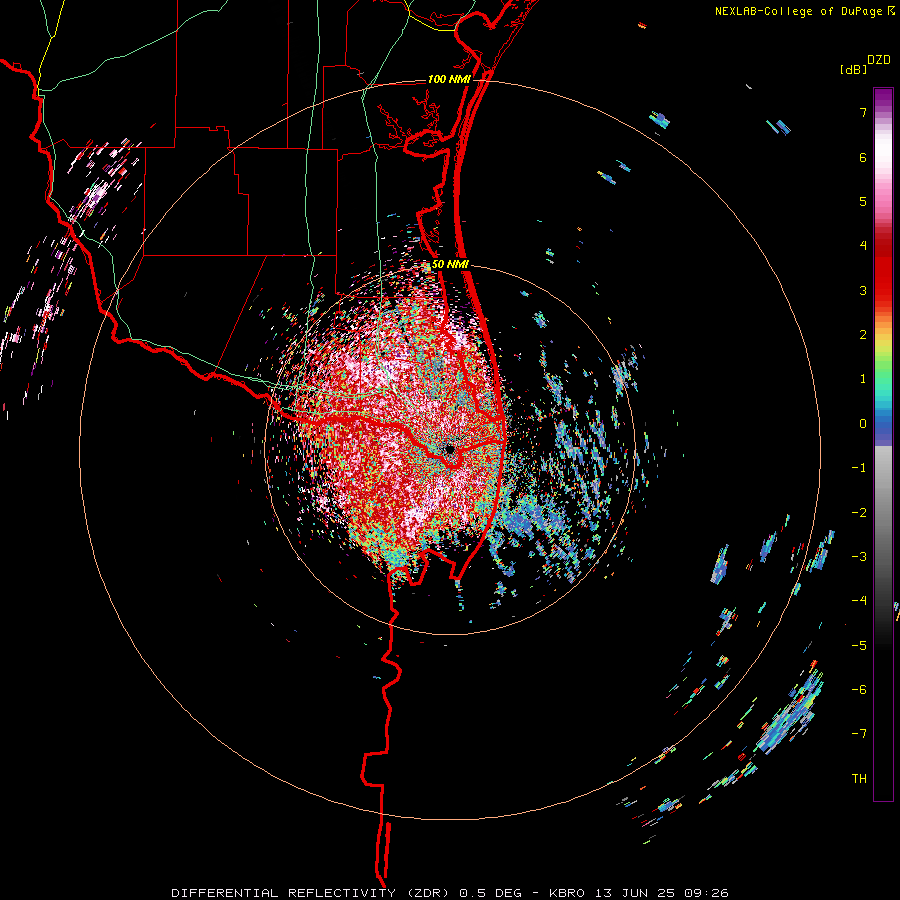Image resolution: width=900 pixels, height=900 pixels.
Task: Click the -5 value on the color scale
Action: [859, 646]
